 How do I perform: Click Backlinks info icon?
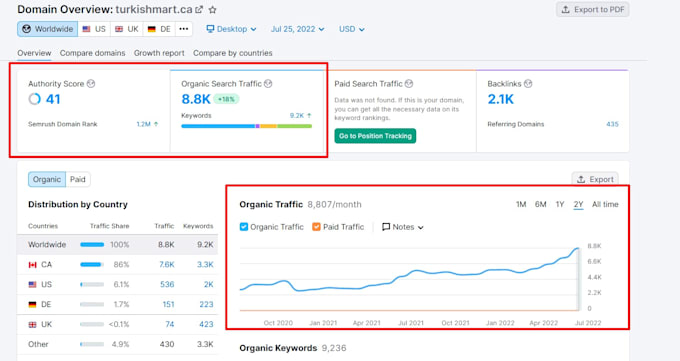[528, 84]
